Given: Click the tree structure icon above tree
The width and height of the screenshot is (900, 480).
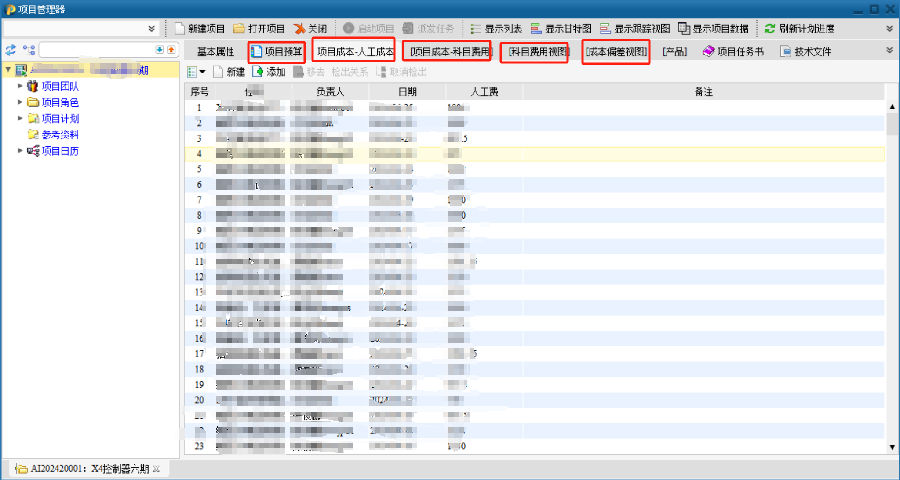Looking at the screenshot, I should click(x=29, y=50).
